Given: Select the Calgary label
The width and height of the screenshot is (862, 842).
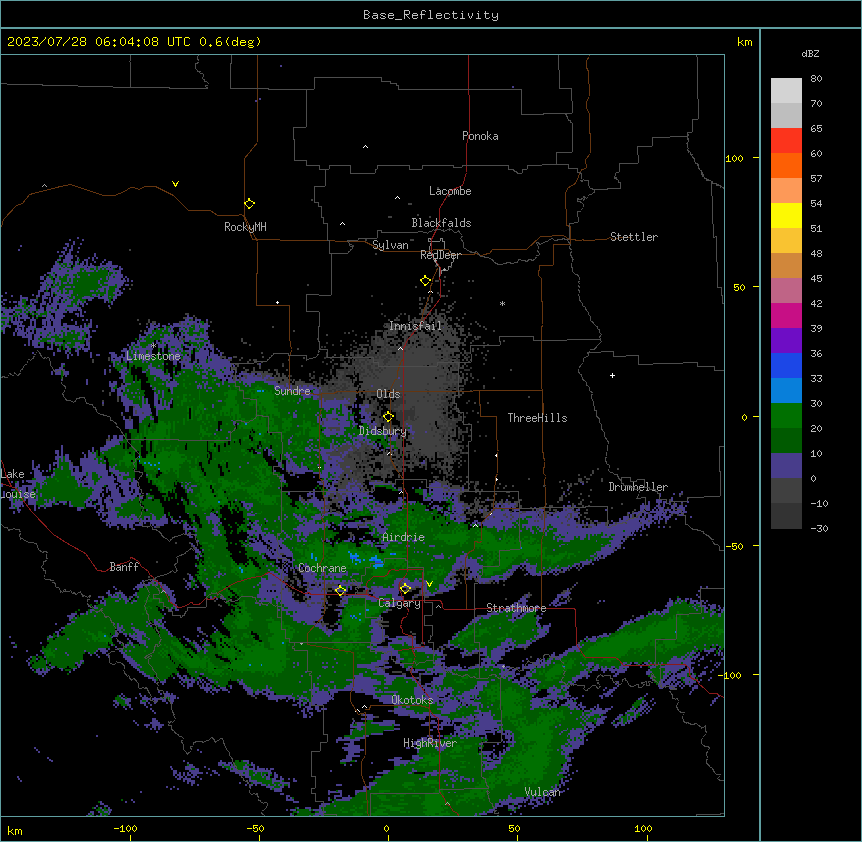Looking at the screenshot, I should coord(399,603).
